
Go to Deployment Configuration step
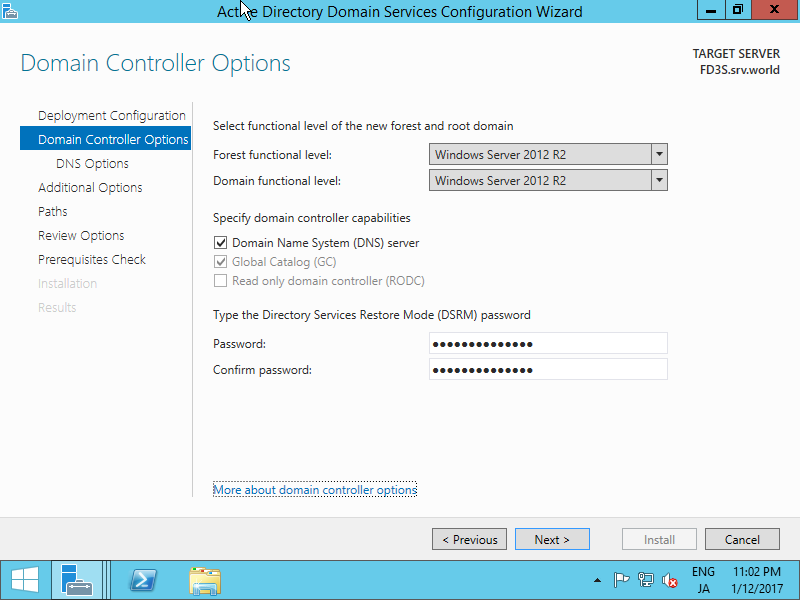(112, 115)
